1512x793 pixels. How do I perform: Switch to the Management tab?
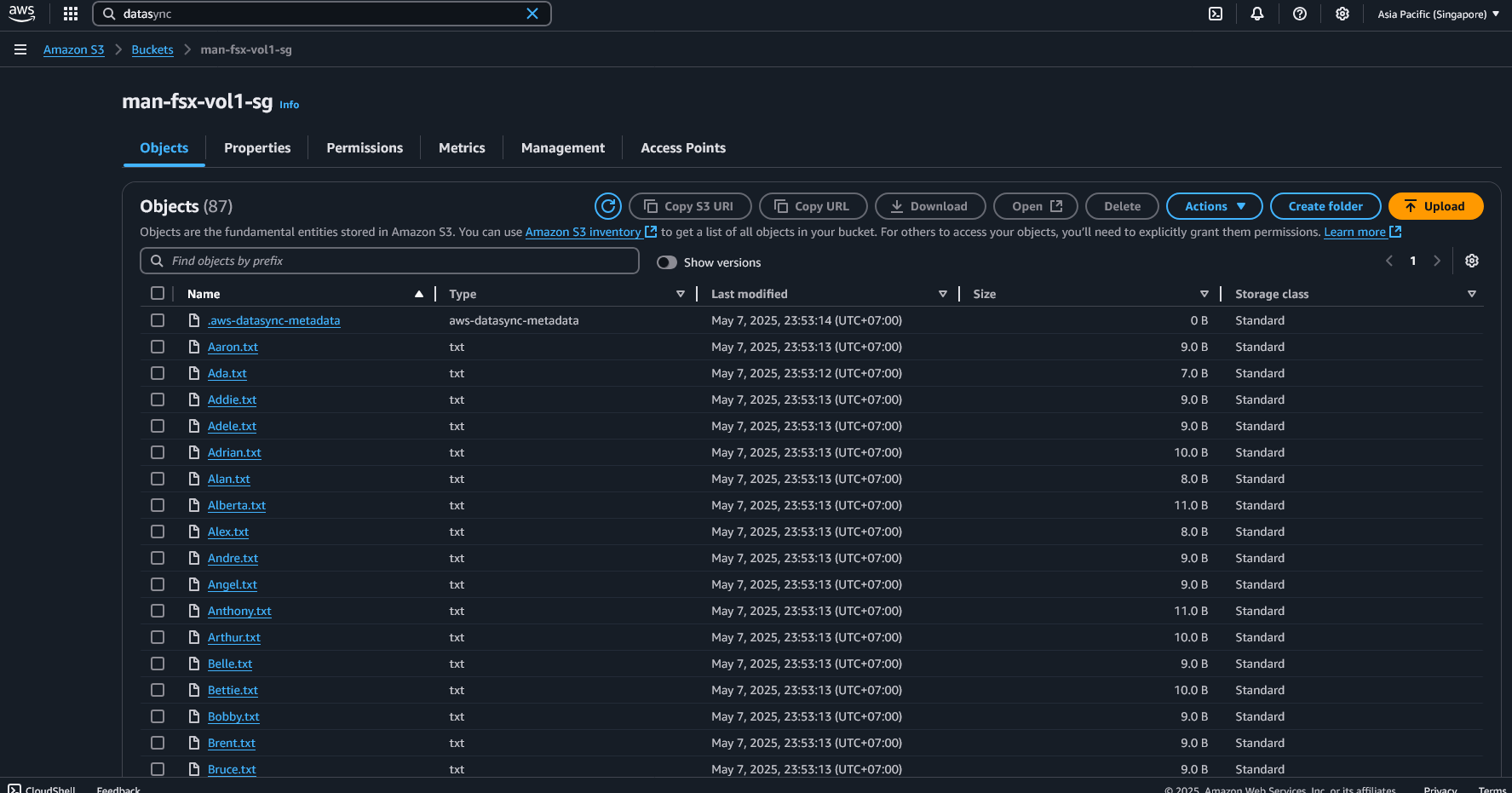click(563, 148)
